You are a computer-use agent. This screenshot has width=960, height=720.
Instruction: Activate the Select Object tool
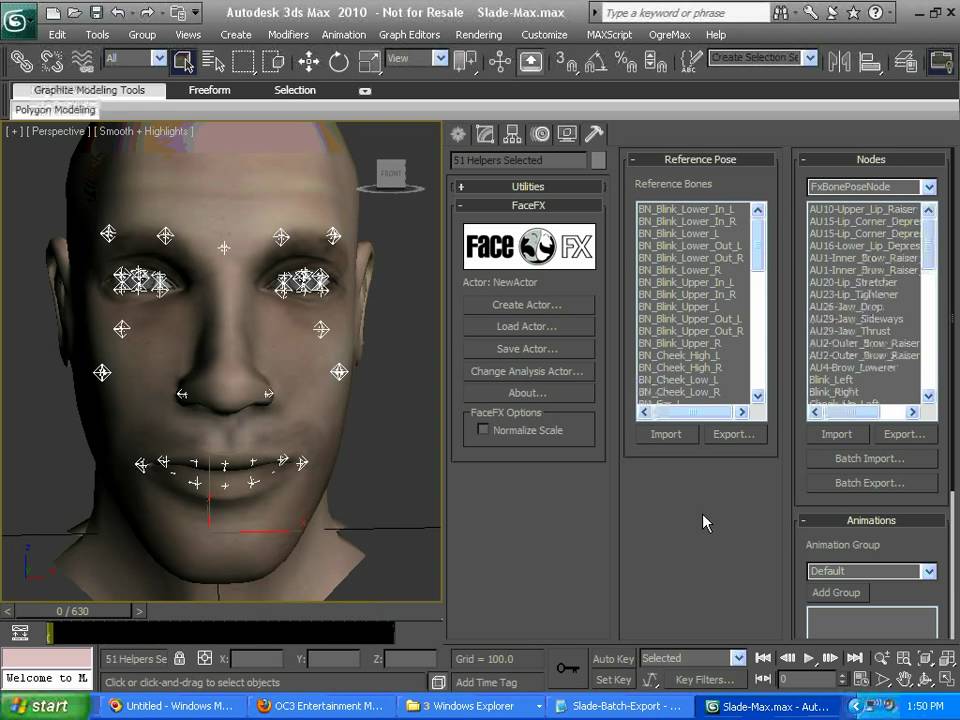pos(184,61)
